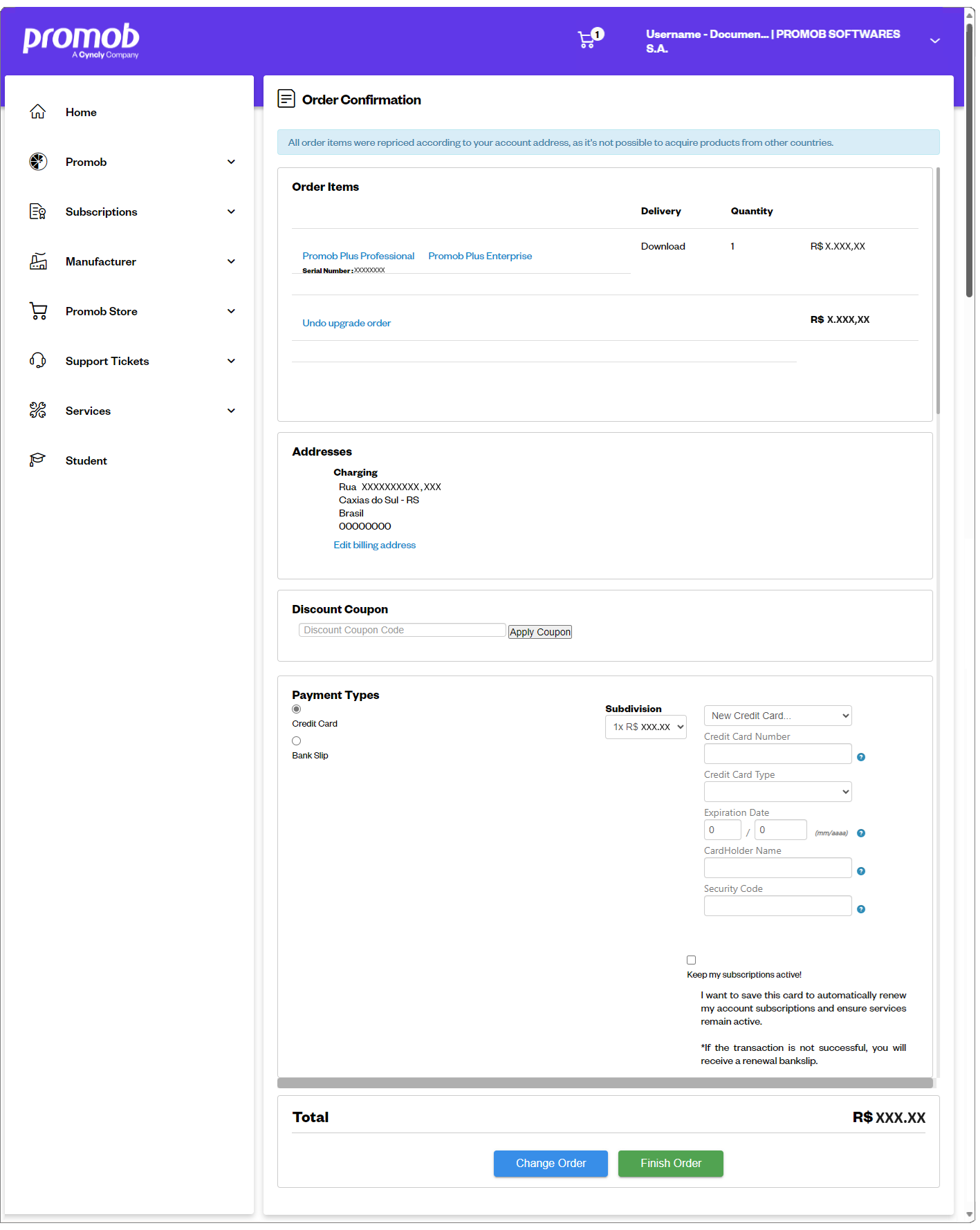Expand the Subscriptions menu chevron
The width and height of the screenshot is (980, 1230).
click(x=231, y=212)
